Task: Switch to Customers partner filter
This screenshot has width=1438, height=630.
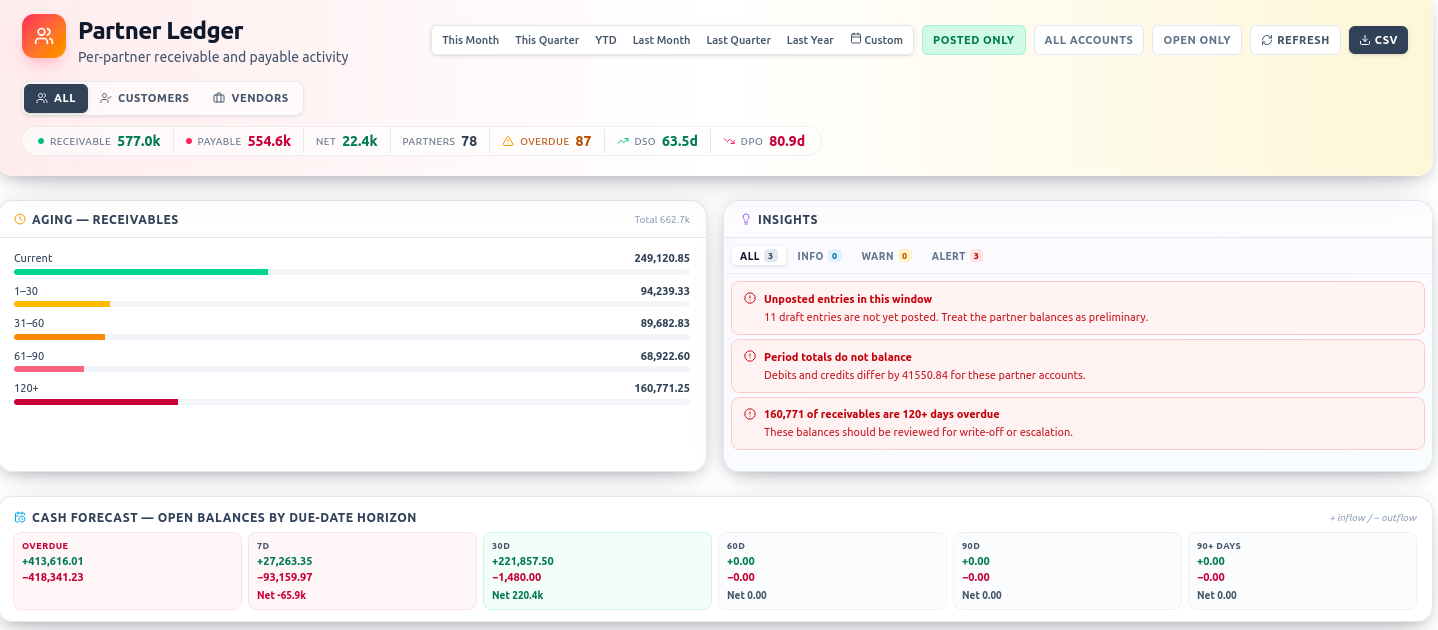Action: 145,98
